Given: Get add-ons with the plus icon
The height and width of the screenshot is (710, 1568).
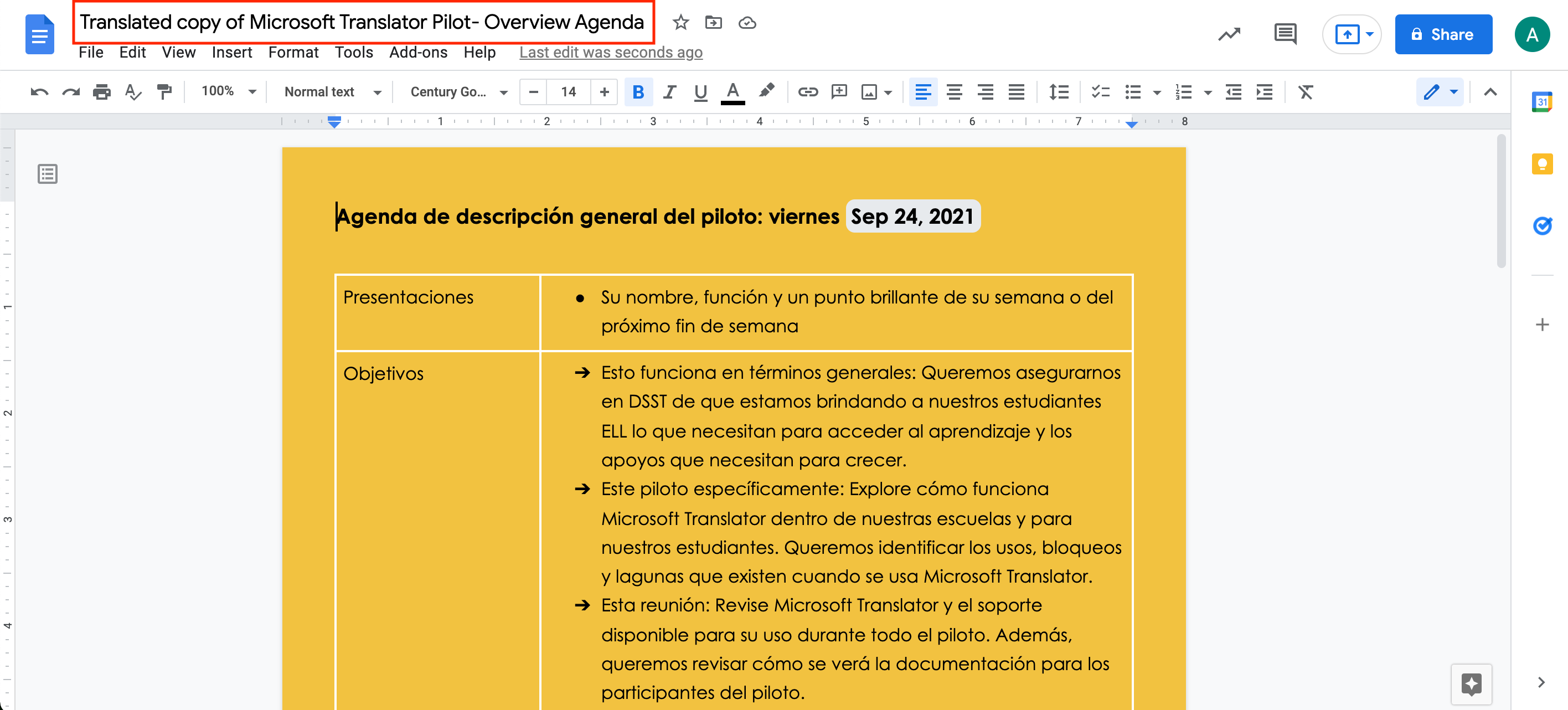Looking at the screenshot, I should [x=1542, y=324].
